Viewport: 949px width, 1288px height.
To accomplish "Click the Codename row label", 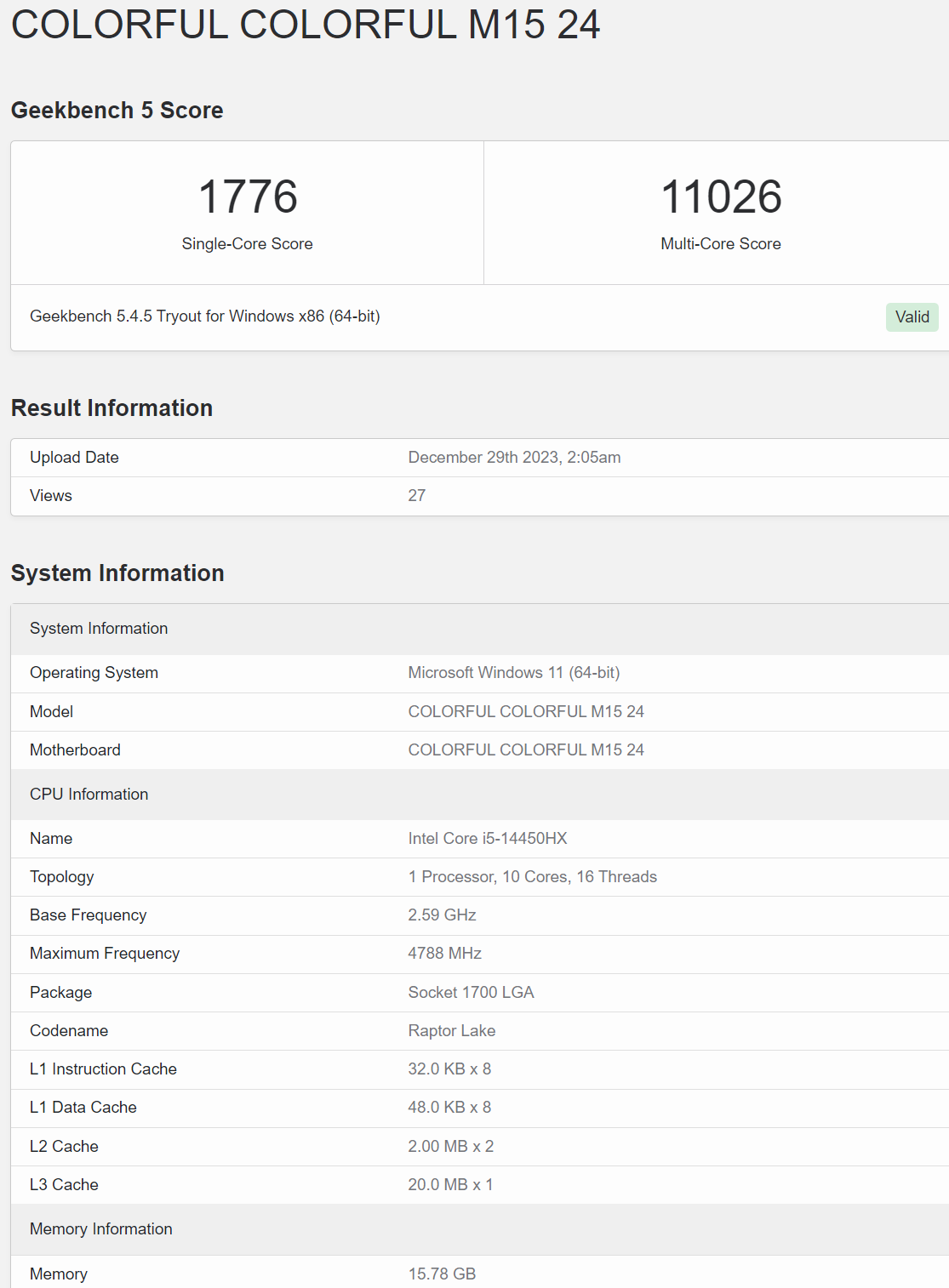I will pyautogui.click(x=69, y=1031).
